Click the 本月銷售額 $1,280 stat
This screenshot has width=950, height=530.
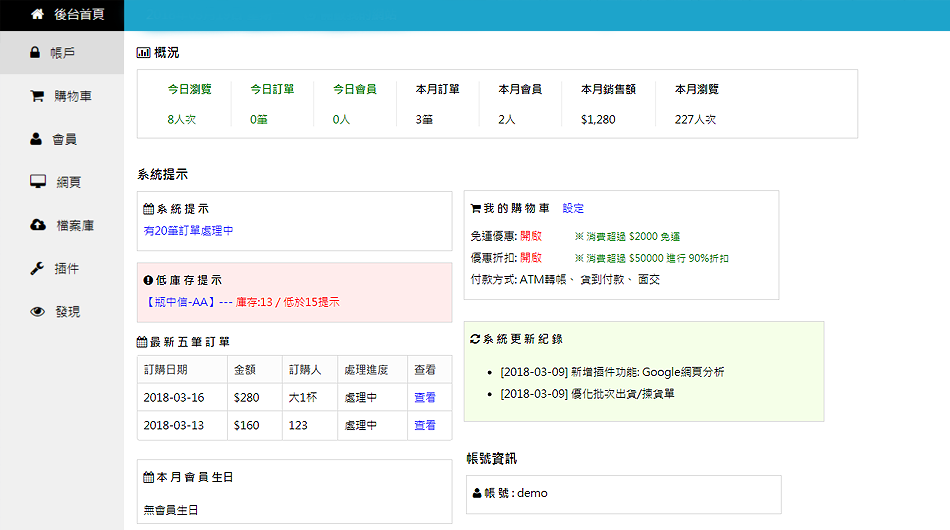click(x=608, y=104)
